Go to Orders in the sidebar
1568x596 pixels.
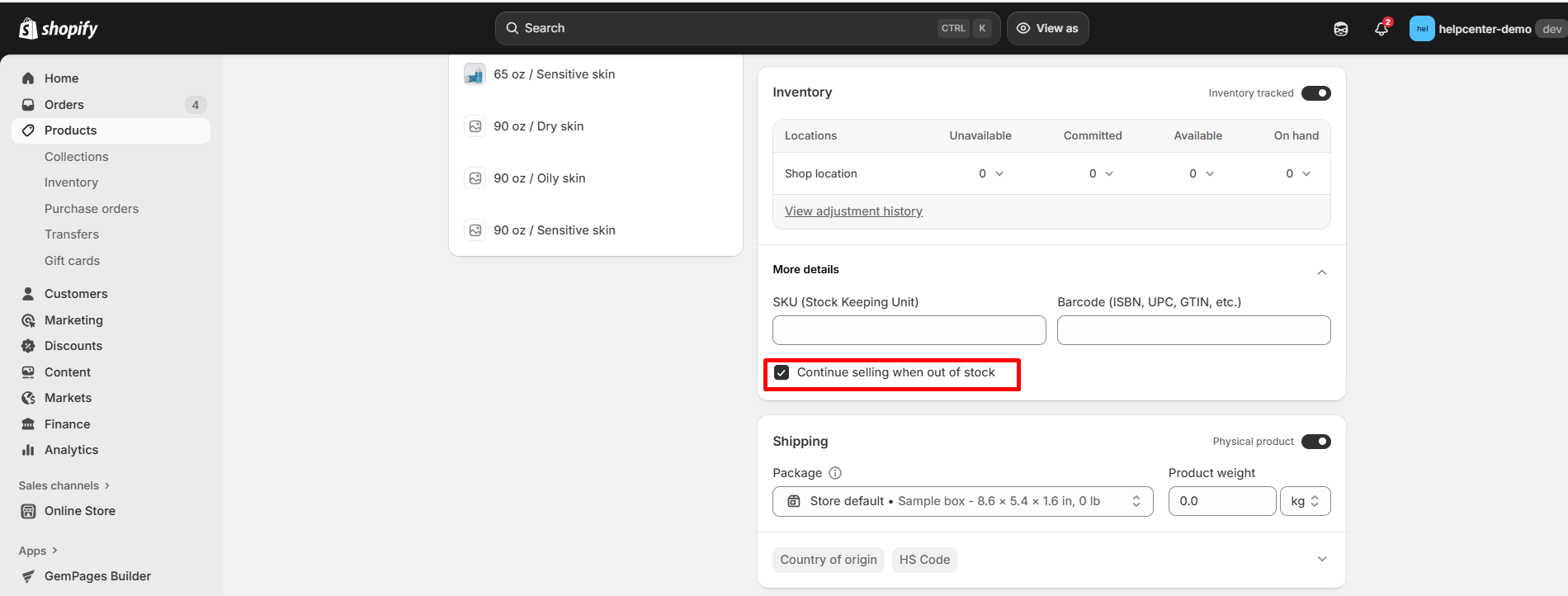click(64, 105)
